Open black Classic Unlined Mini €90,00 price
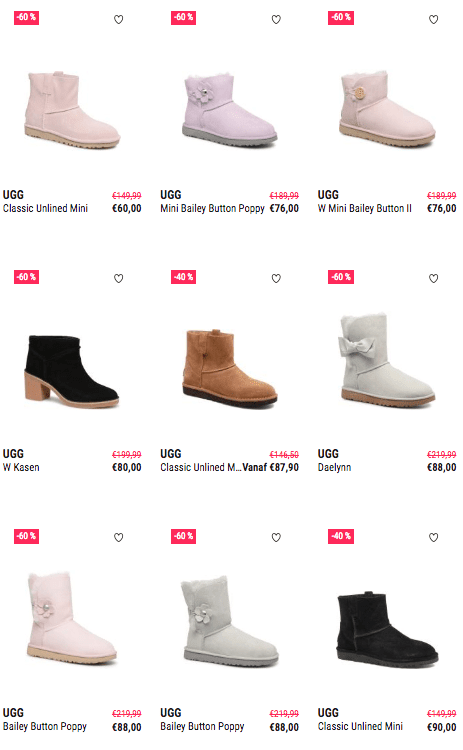The width and height of the screenshot is (463, 750). [x=441, y=727]
